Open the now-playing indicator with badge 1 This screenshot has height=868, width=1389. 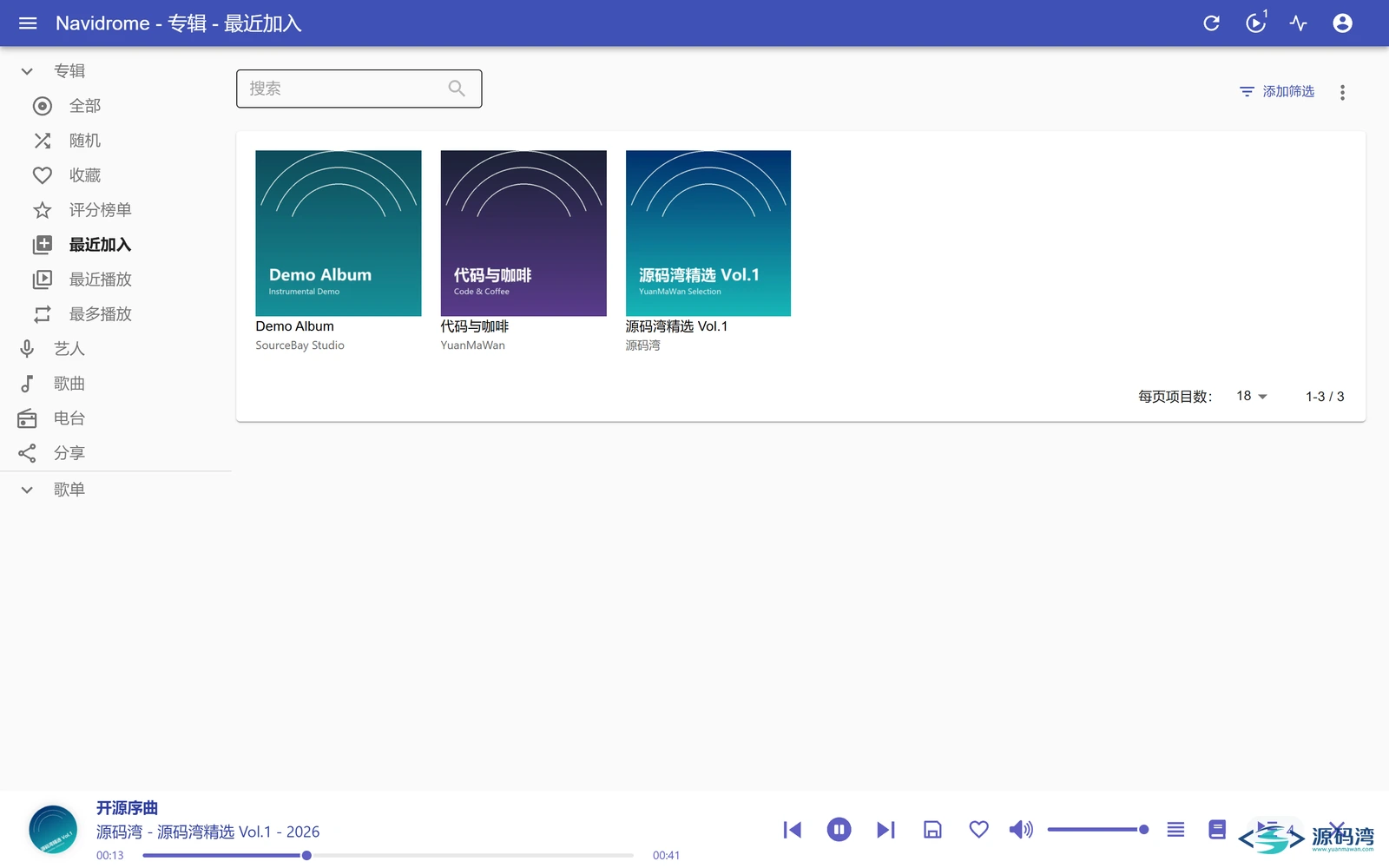pyautogui.click(x=1255, y=23)
